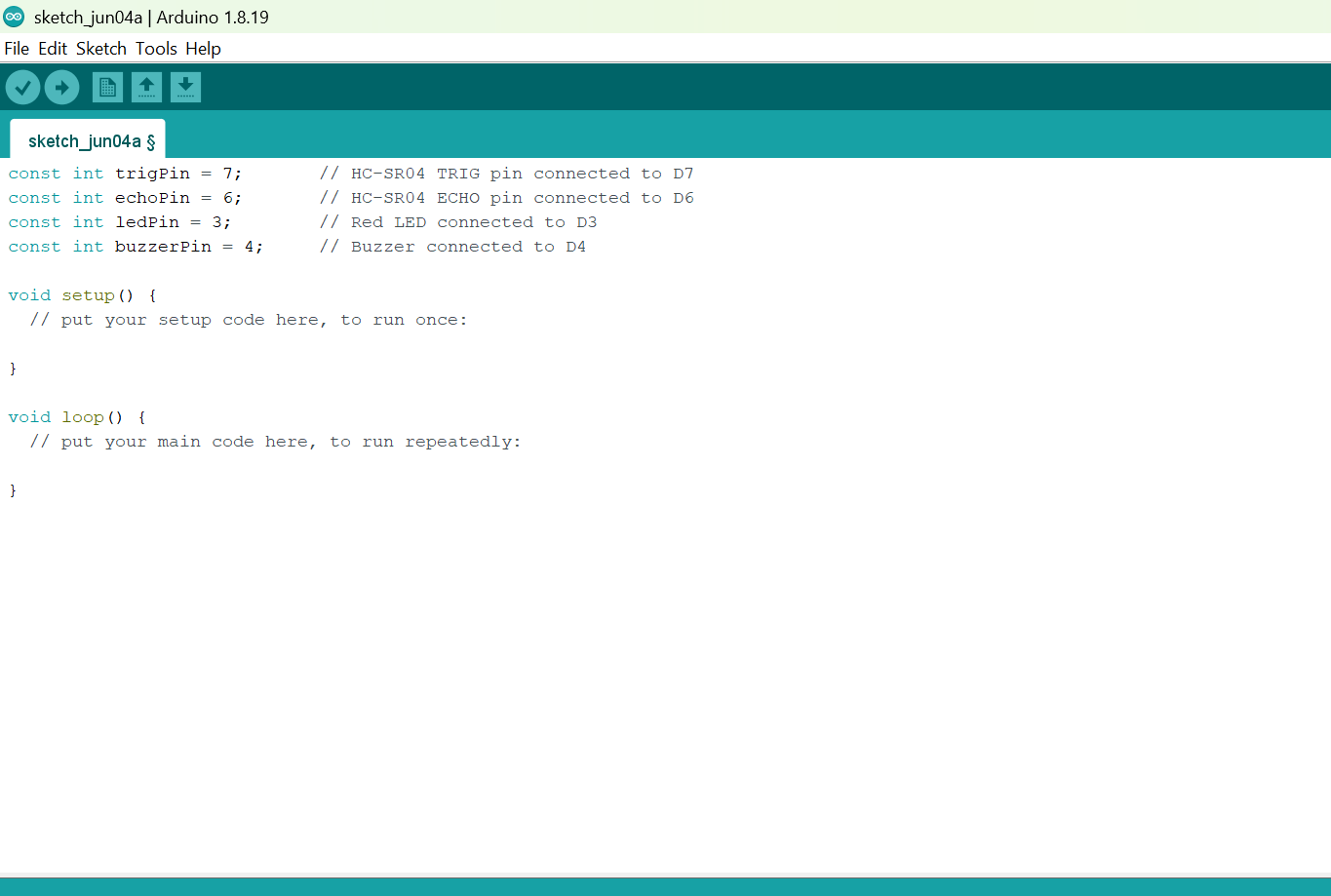Screen dimensions: 1331x896
Task: Click comment 'Buzzer connected to D4'
Action: pyautogui.click(x=453, y=247)
